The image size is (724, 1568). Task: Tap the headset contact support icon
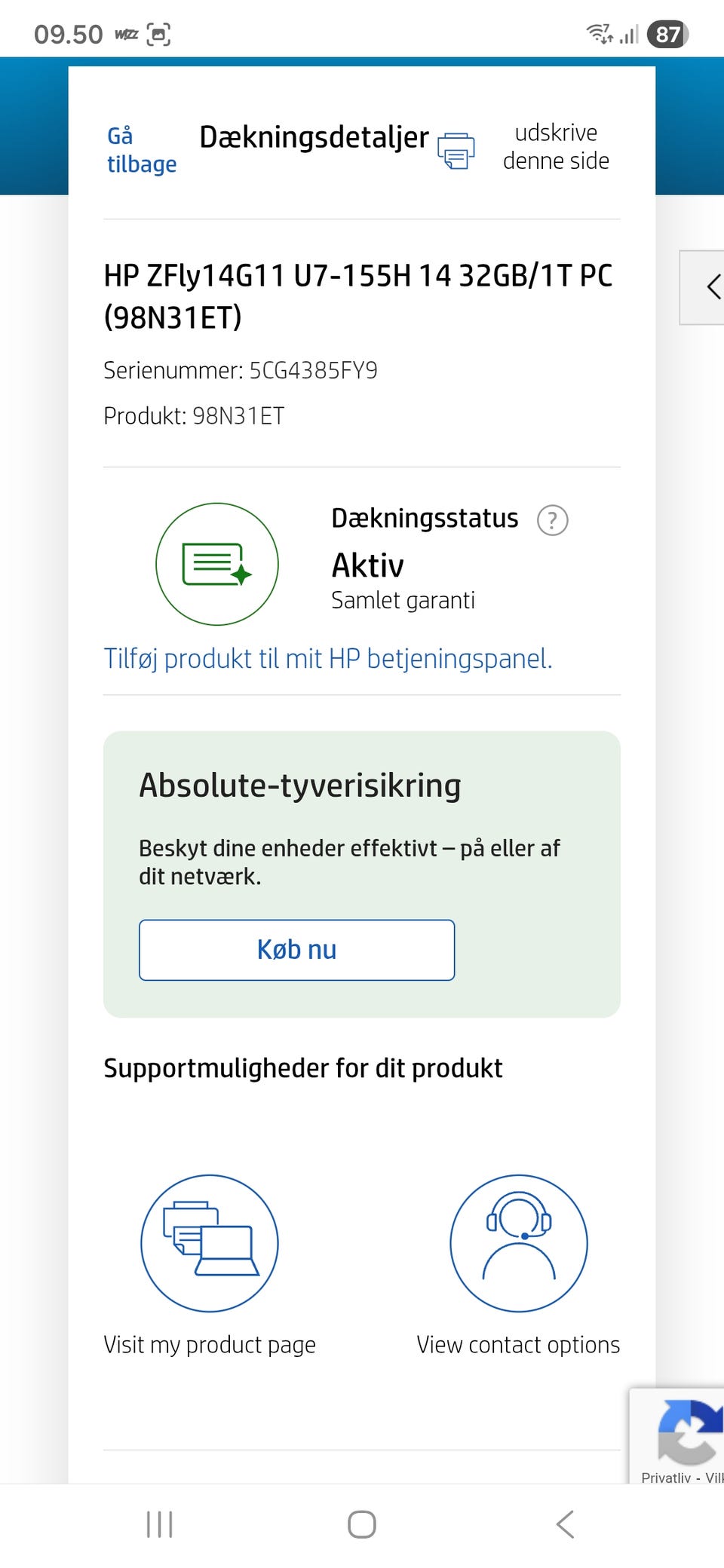519,1243
